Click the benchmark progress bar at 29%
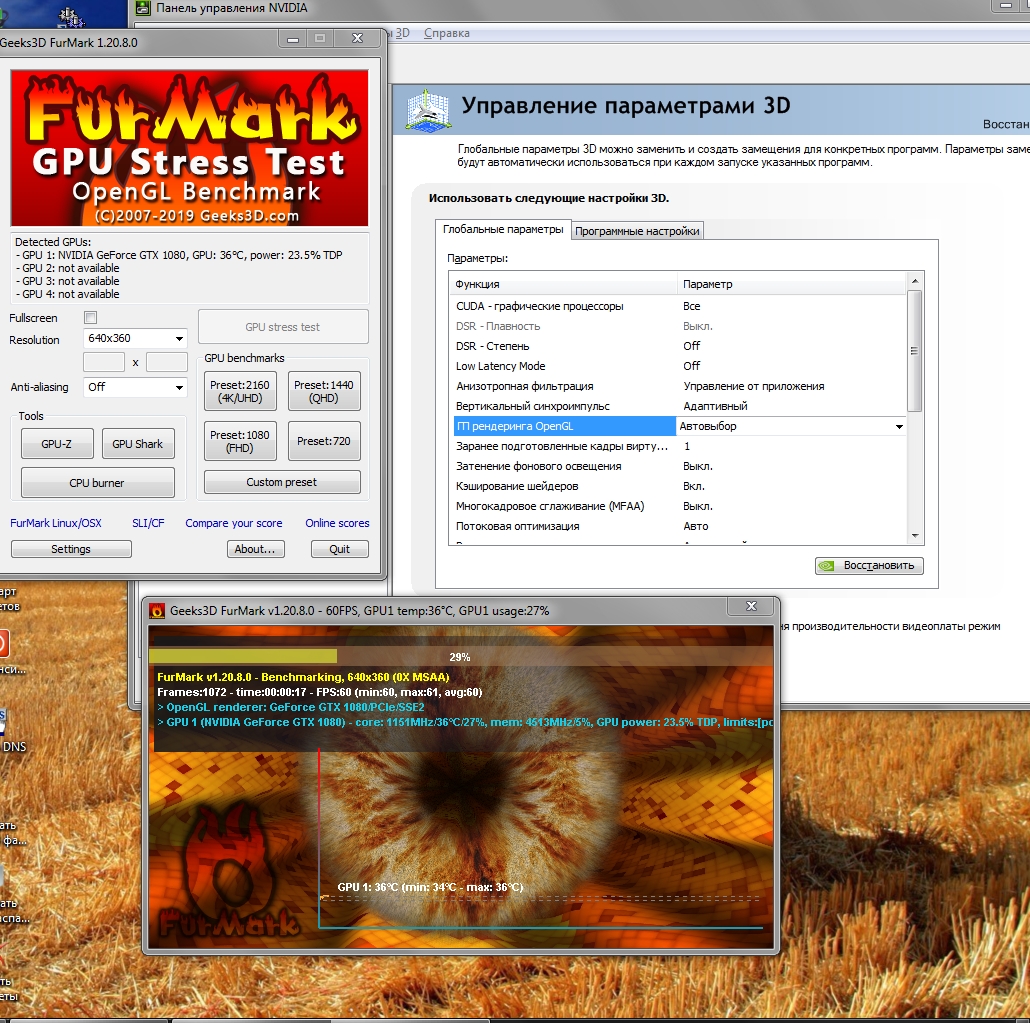Viewport: 1030px width, 1023px height. click(x=460, y=656)
